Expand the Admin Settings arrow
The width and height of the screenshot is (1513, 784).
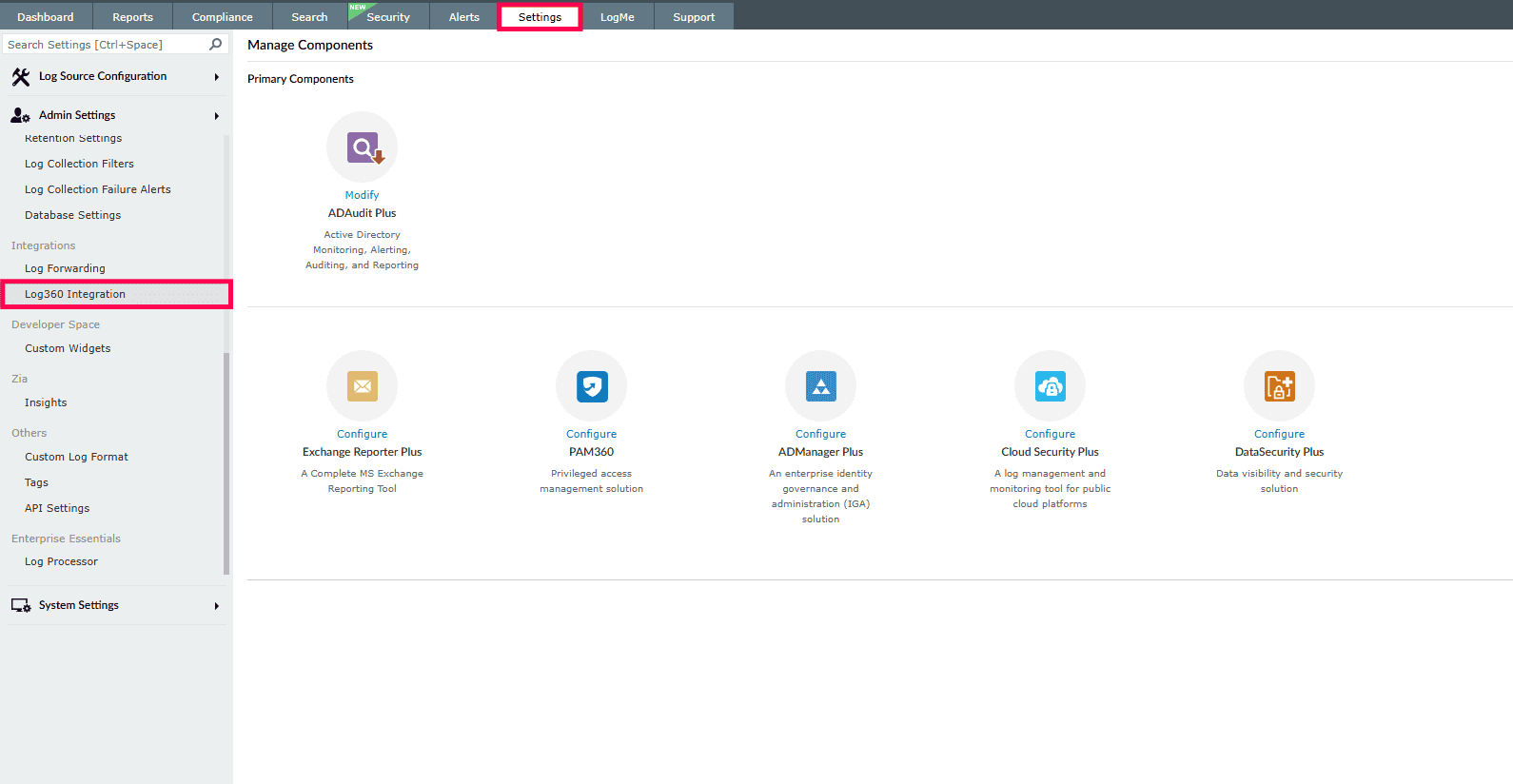click(217, 116)
